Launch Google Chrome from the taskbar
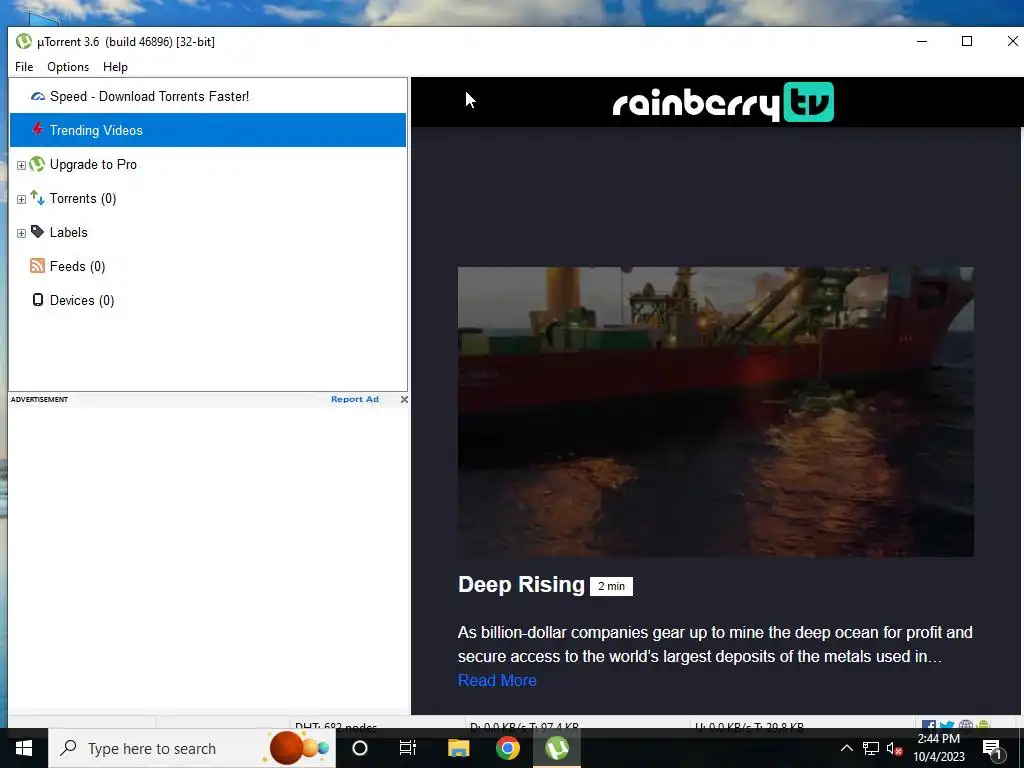The image size is (1024, 768). 507,748
